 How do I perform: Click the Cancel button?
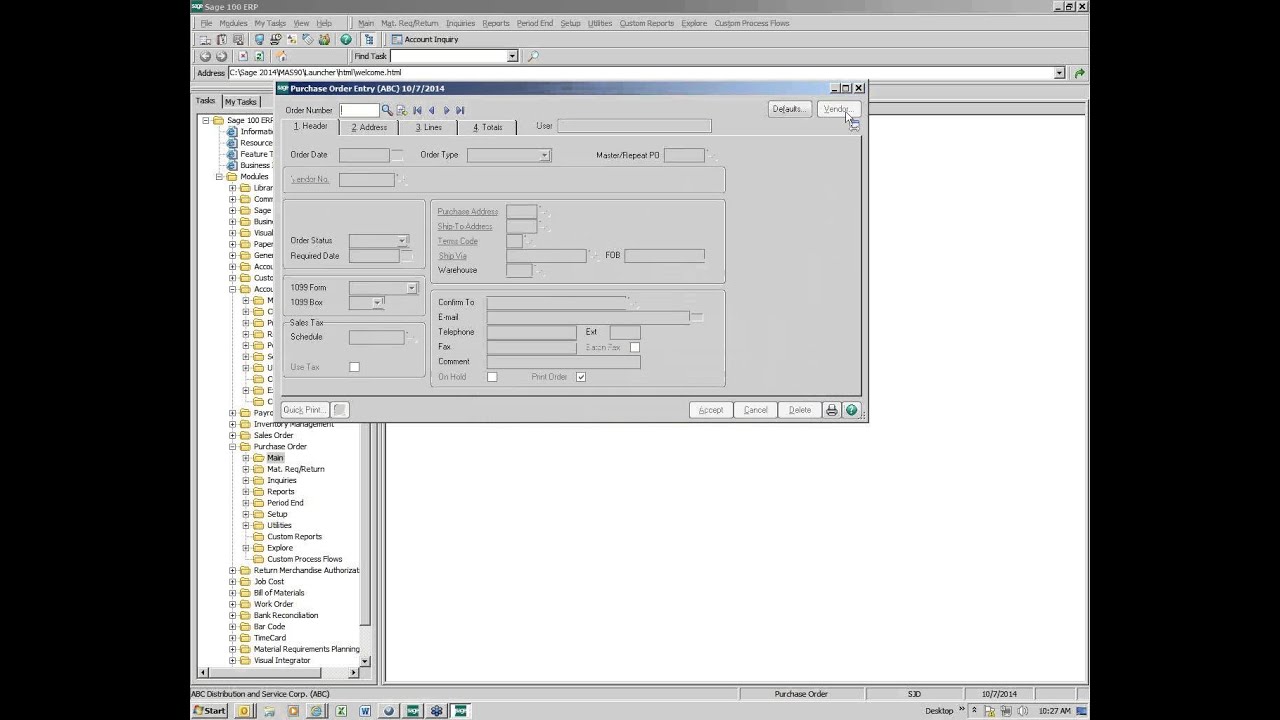pos(756,410)
